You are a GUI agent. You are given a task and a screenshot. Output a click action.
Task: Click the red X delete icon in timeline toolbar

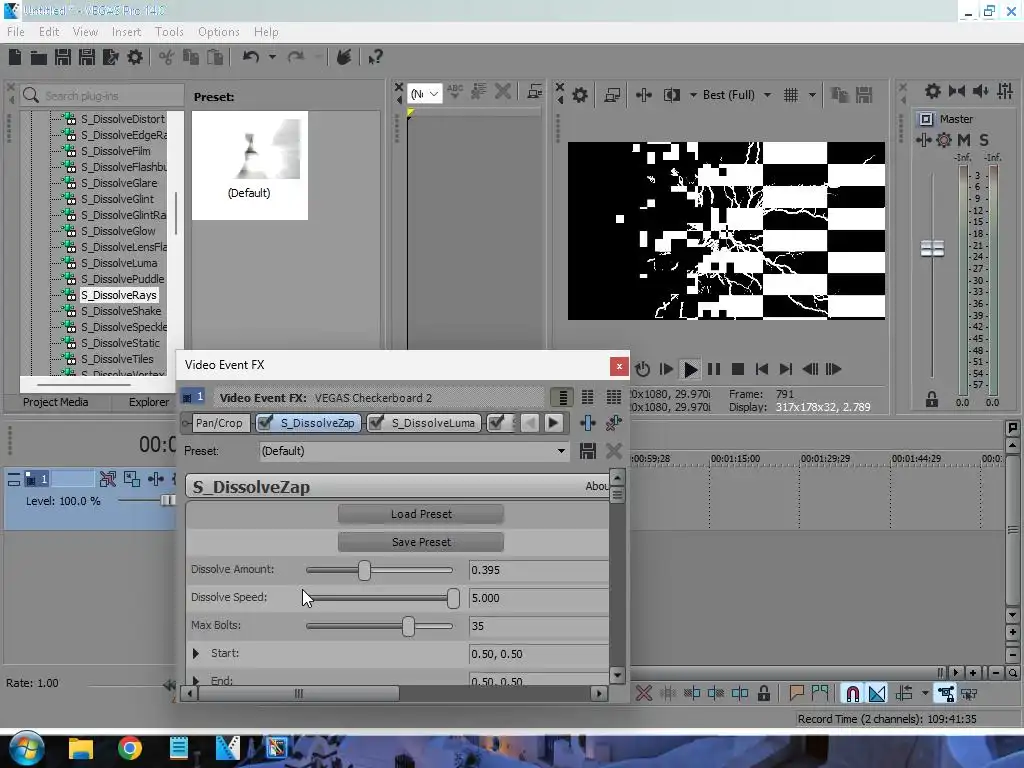pyautogui.click(x=644, y=694)
